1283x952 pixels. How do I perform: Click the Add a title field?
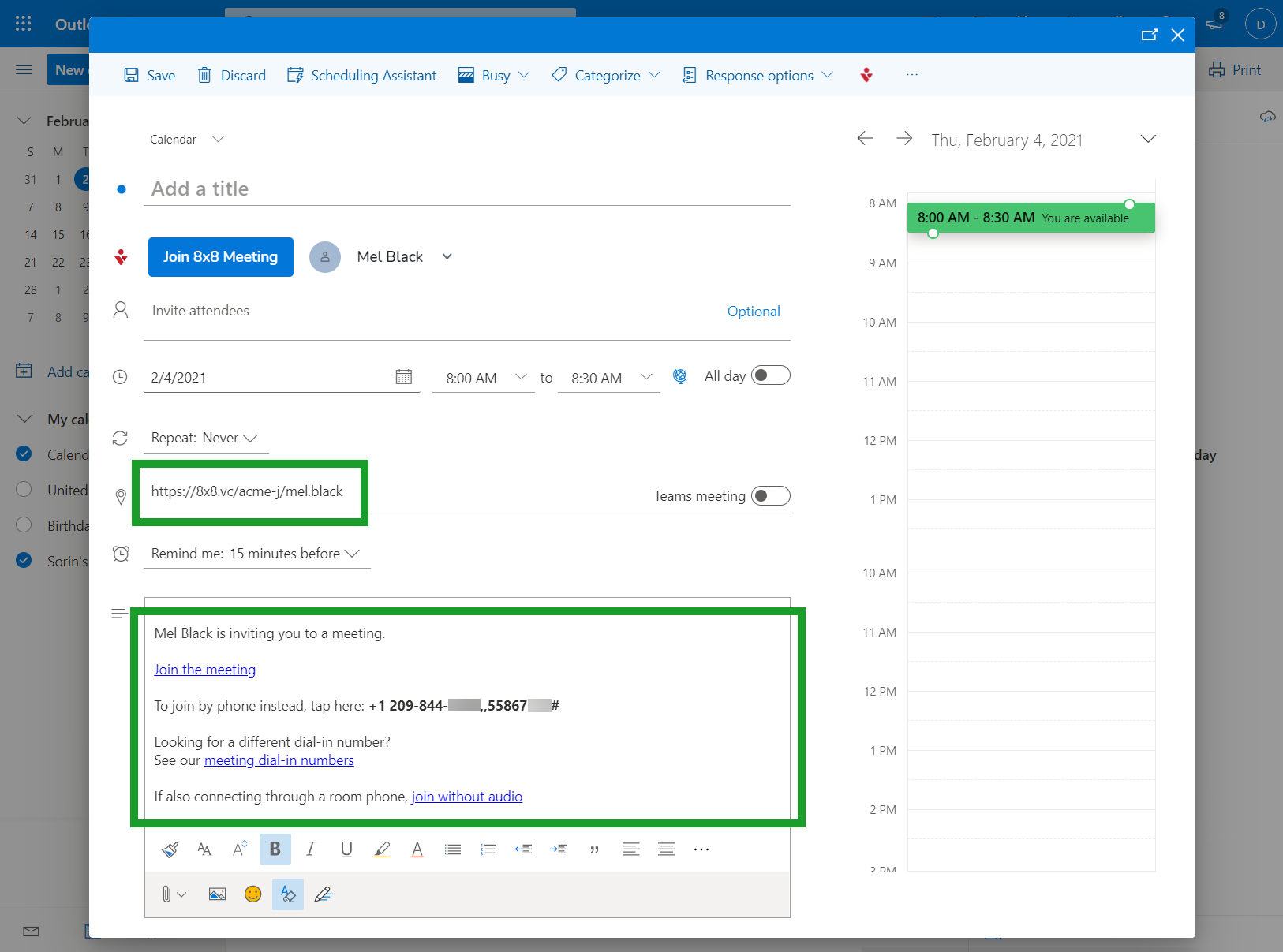[x=467, y=189]
